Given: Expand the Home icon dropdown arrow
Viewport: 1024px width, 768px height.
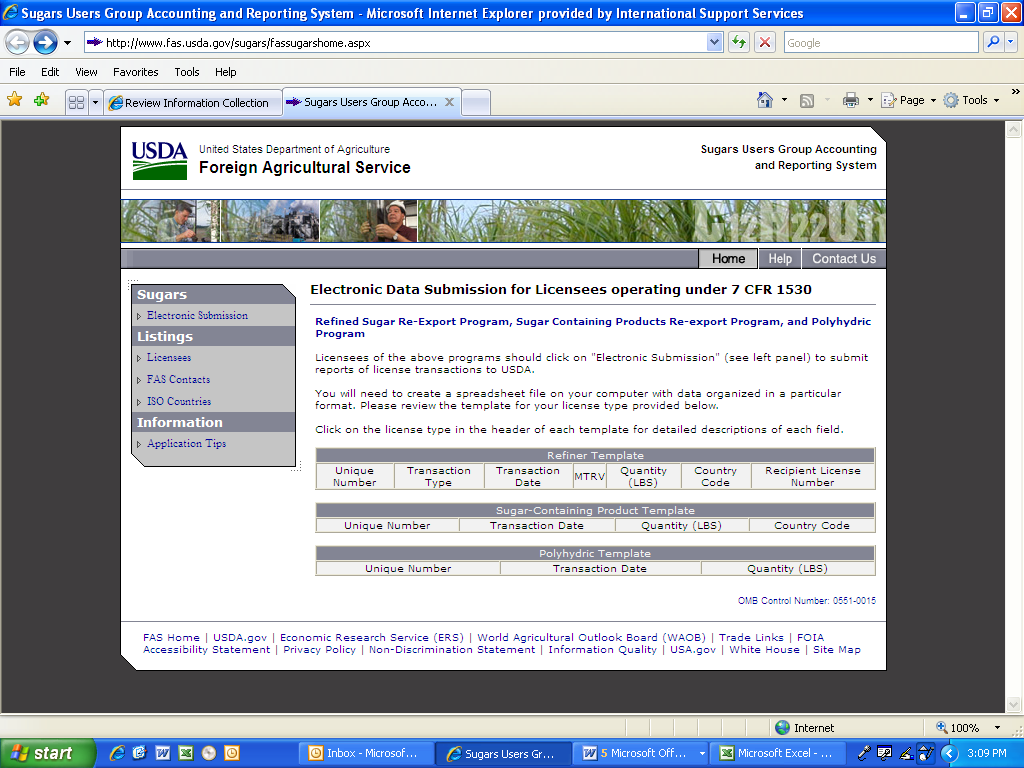Looking at the screenshot, I should pyautogui.click(x=784, y=100).
